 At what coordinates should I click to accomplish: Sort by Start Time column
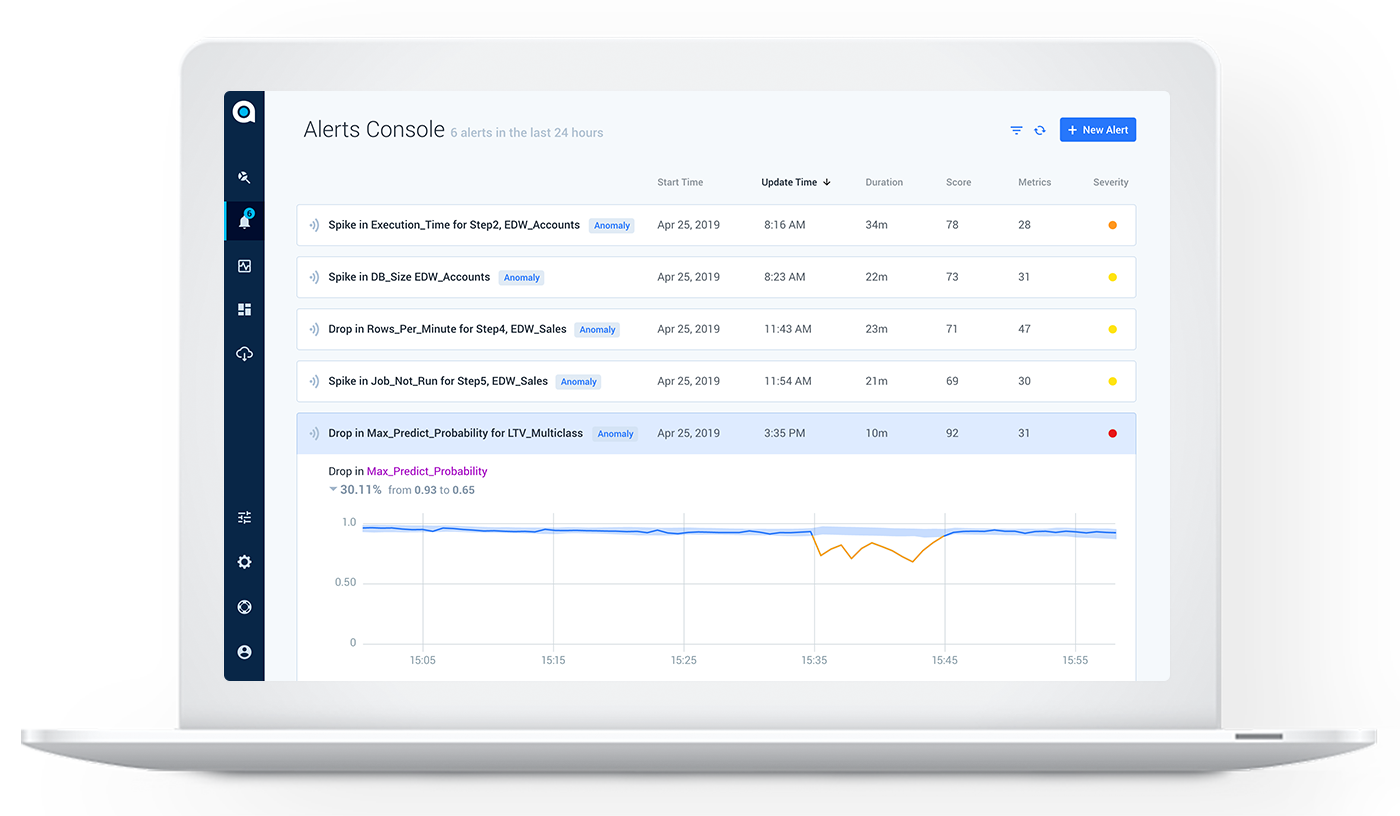680,182
